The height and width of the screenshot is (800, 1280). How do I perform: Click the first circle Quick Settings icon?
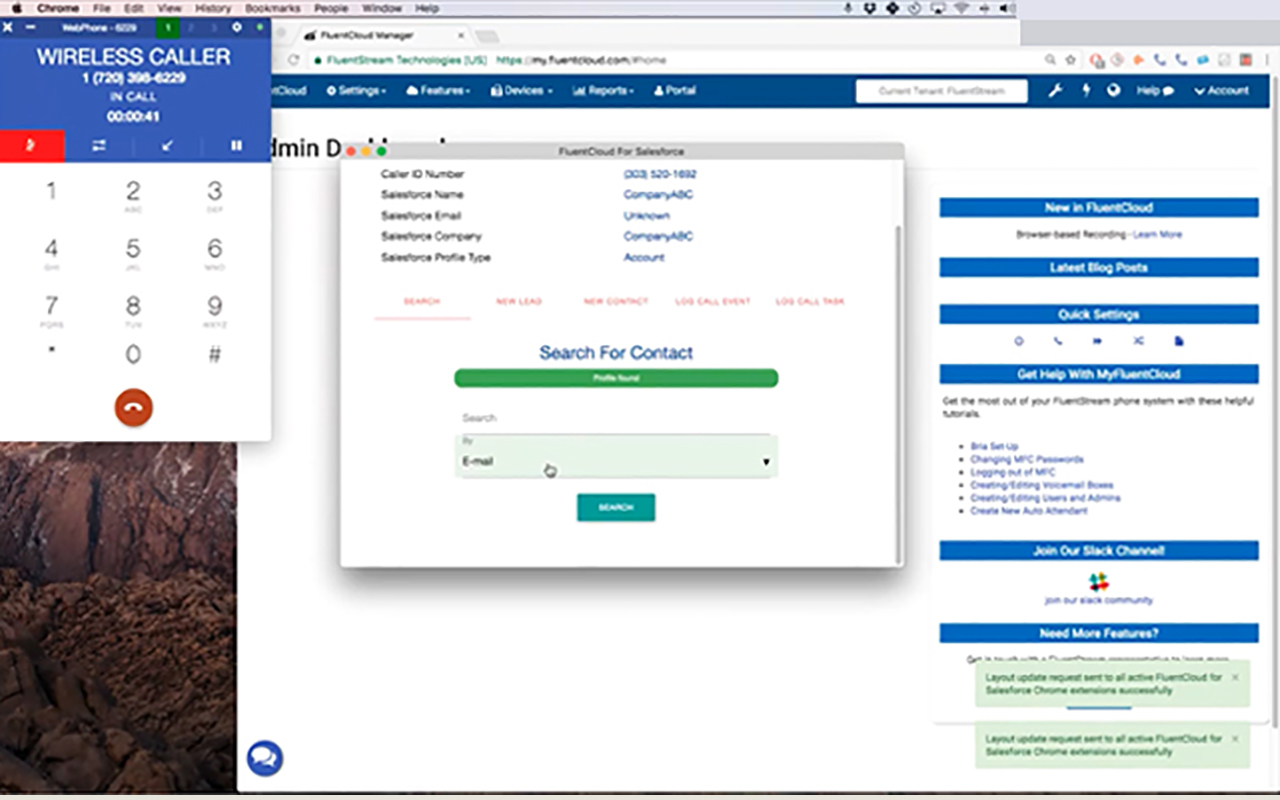[1019, 341]
